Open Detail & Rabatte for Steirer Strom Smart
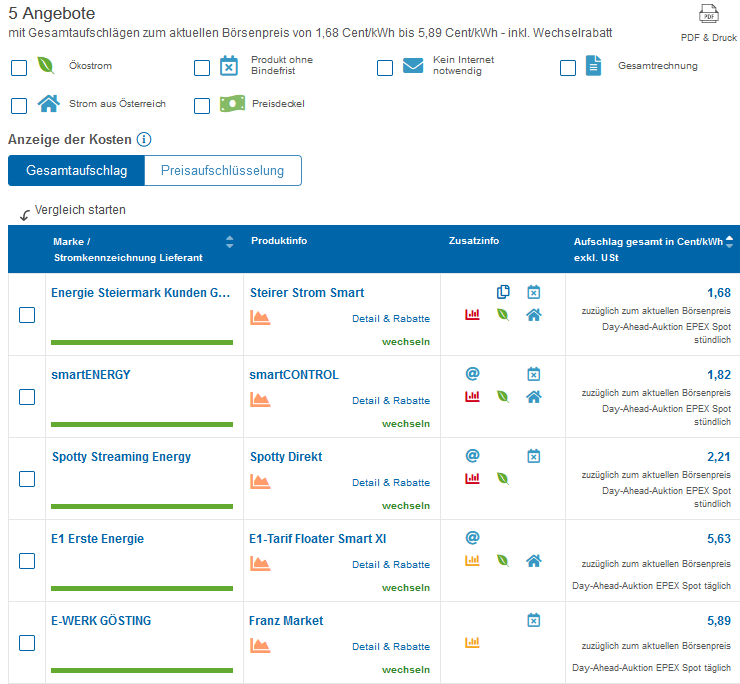Viewport: 740px width, 684px height. 391,319
